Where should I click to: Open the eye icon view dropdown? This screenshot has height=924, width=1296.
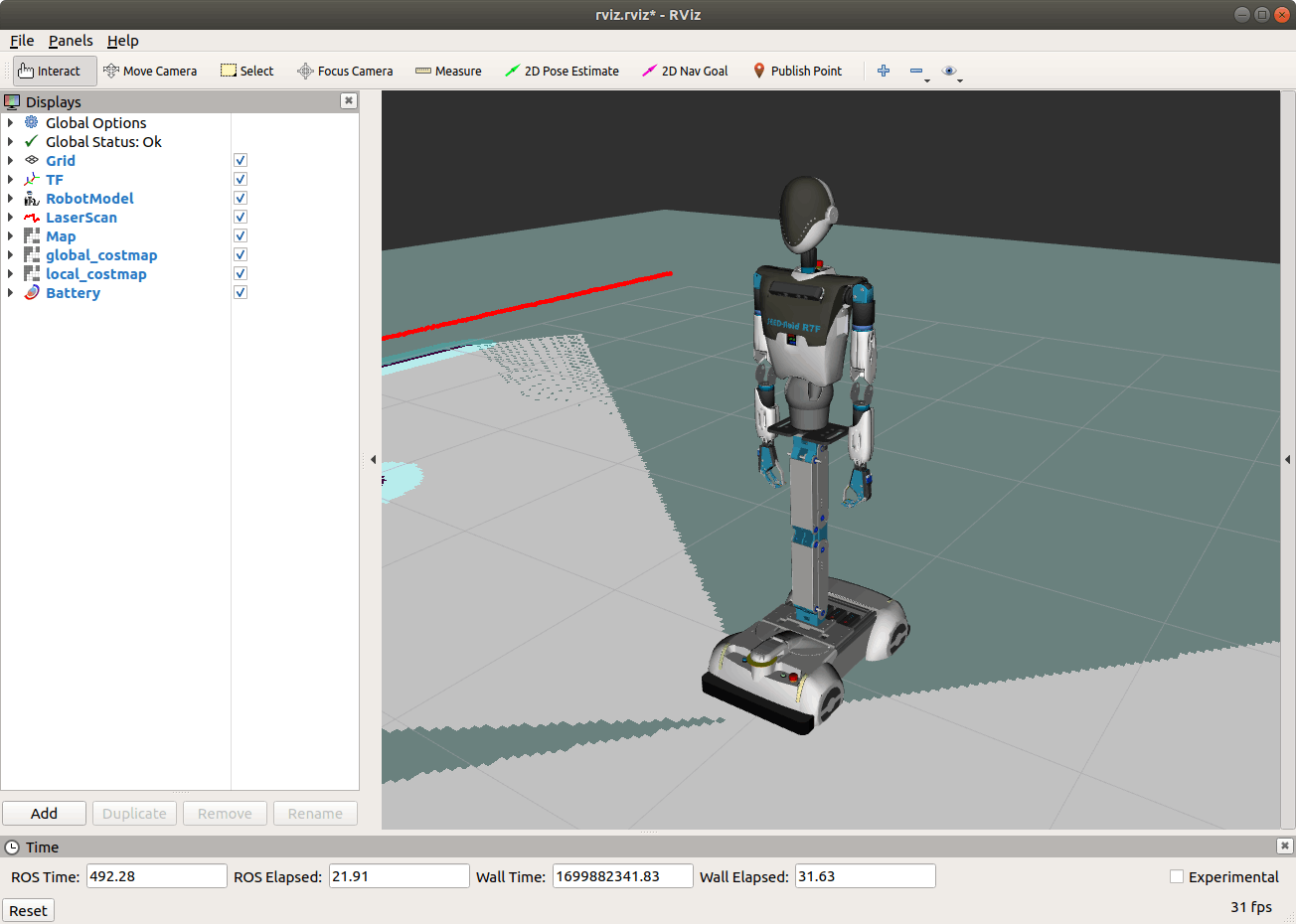(950, 72)
